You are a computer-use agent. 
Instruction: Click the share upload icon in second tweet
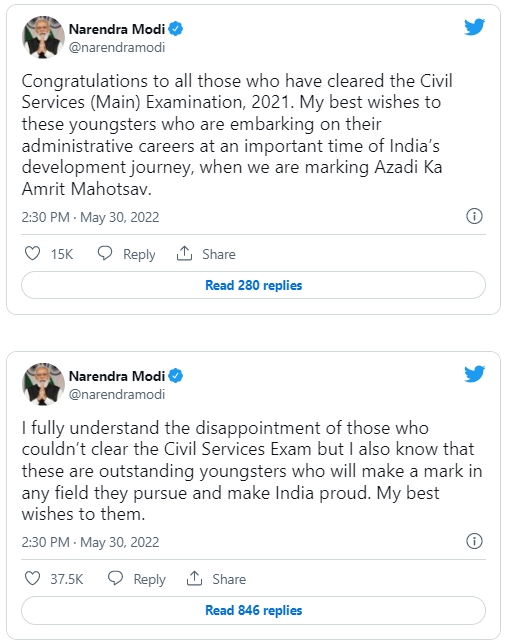[194, 578]
